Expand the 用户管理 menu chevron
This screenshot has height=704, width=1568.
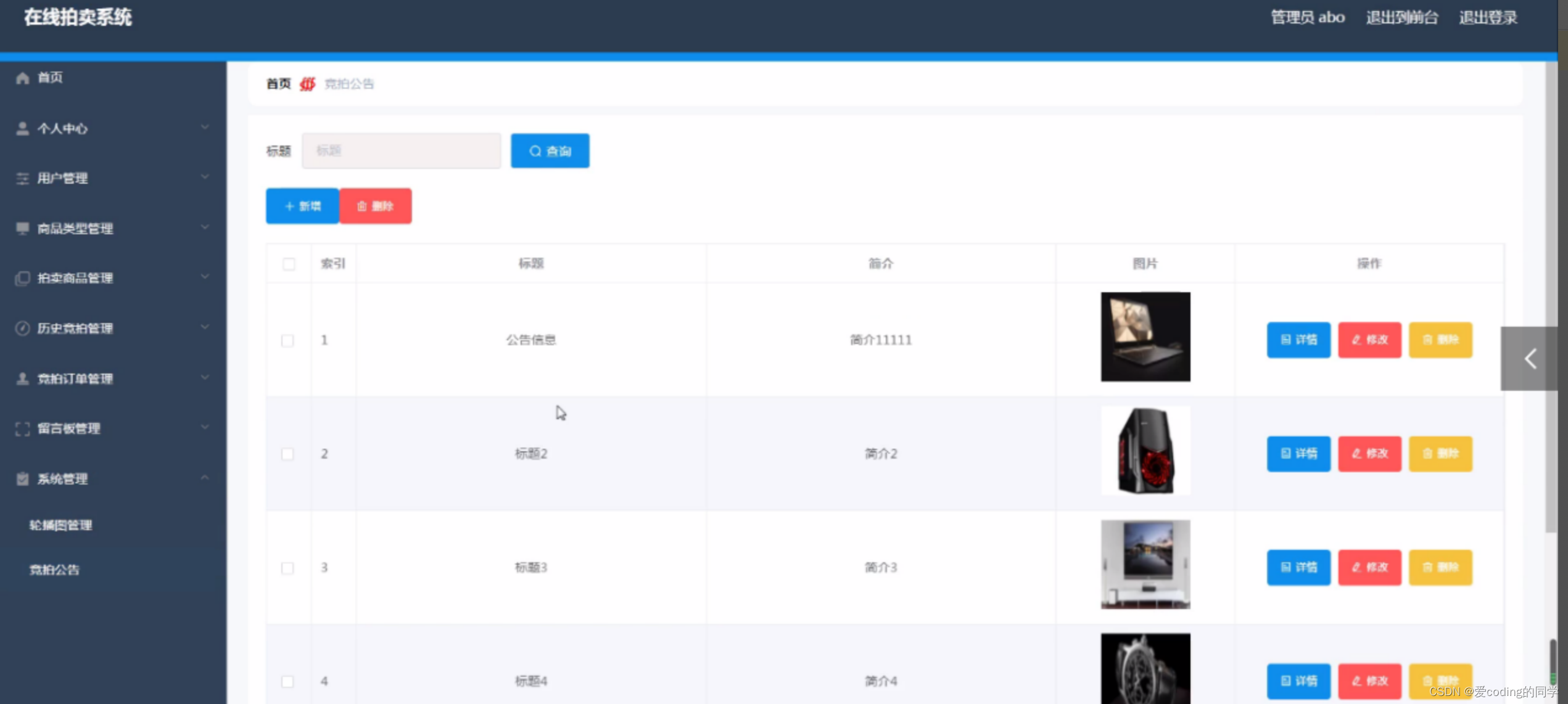coord(205,178)
